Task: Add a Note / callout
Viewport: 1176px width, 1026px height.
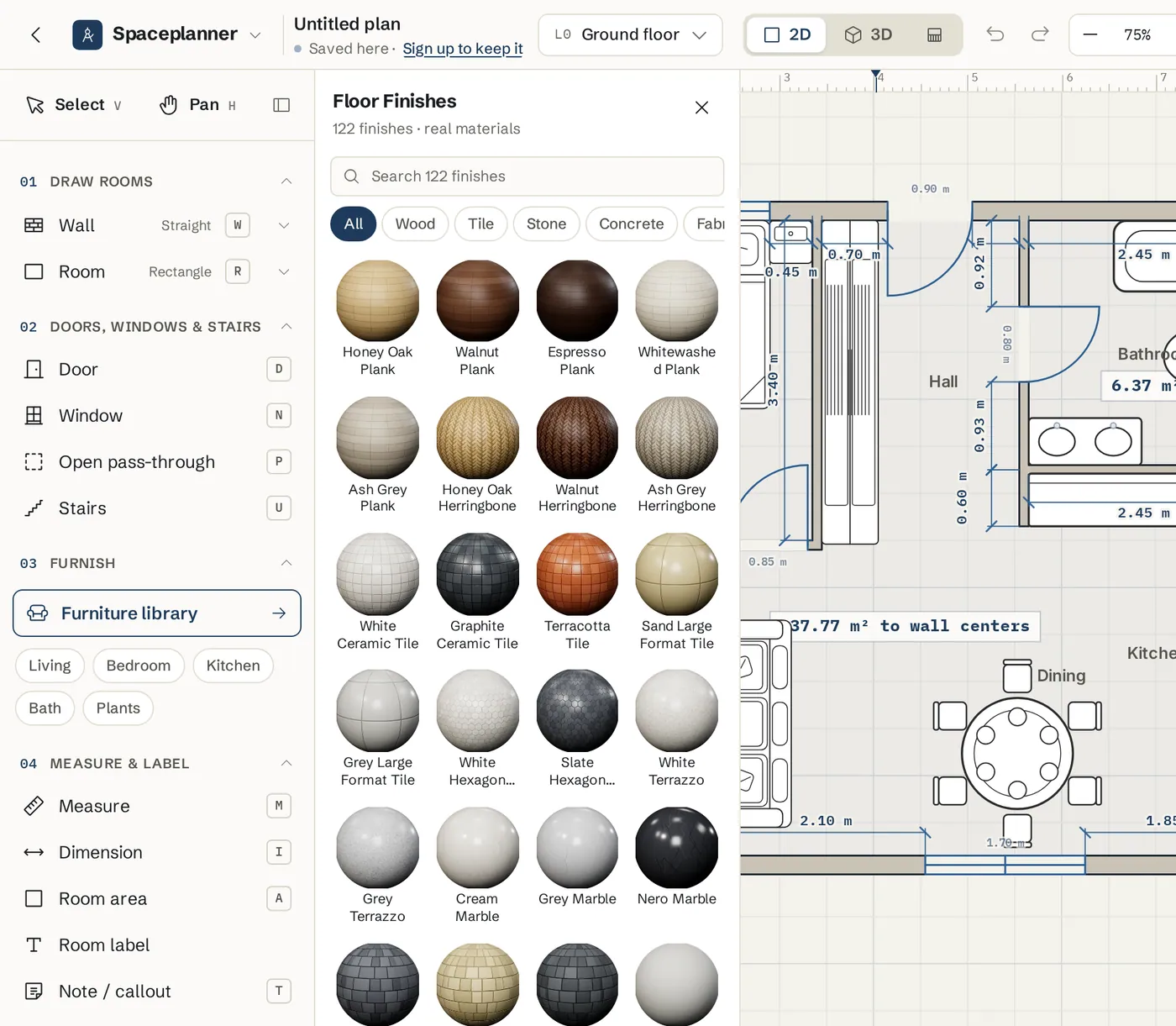Action: tap(156, 991)
